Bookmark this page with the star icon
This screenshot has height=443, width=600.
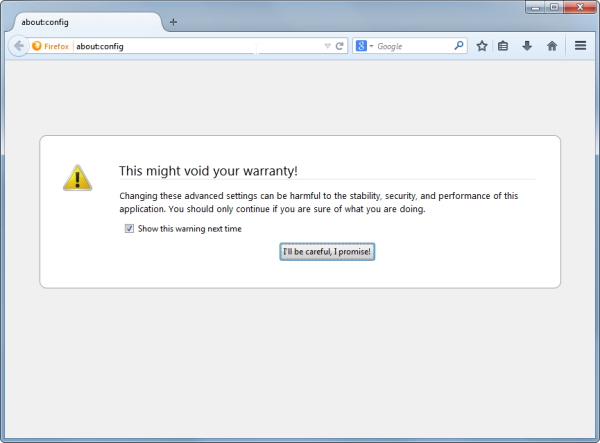pos(482,46)
